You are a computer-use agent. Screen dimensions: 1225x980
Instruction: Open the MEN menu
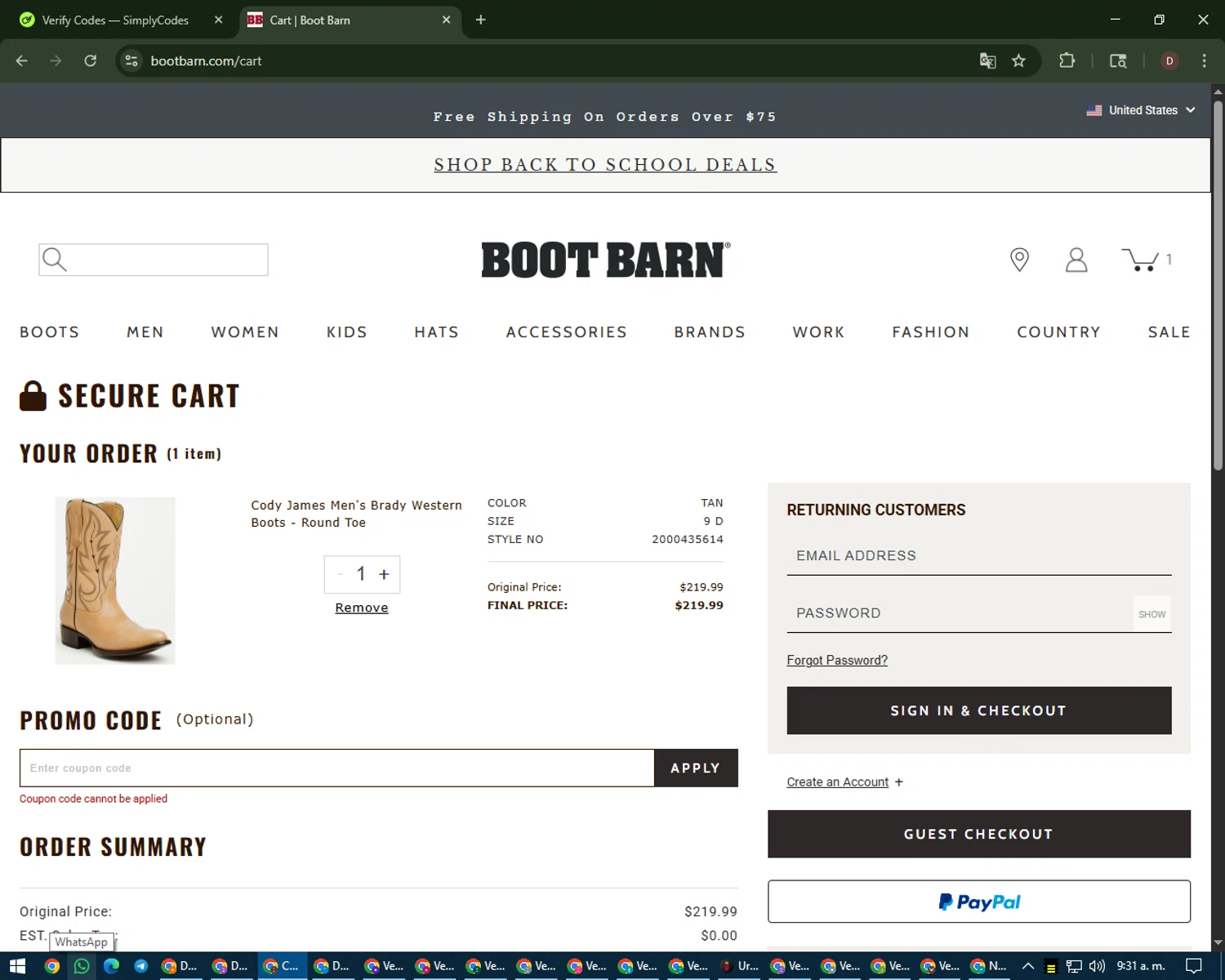tap(145, 332)
